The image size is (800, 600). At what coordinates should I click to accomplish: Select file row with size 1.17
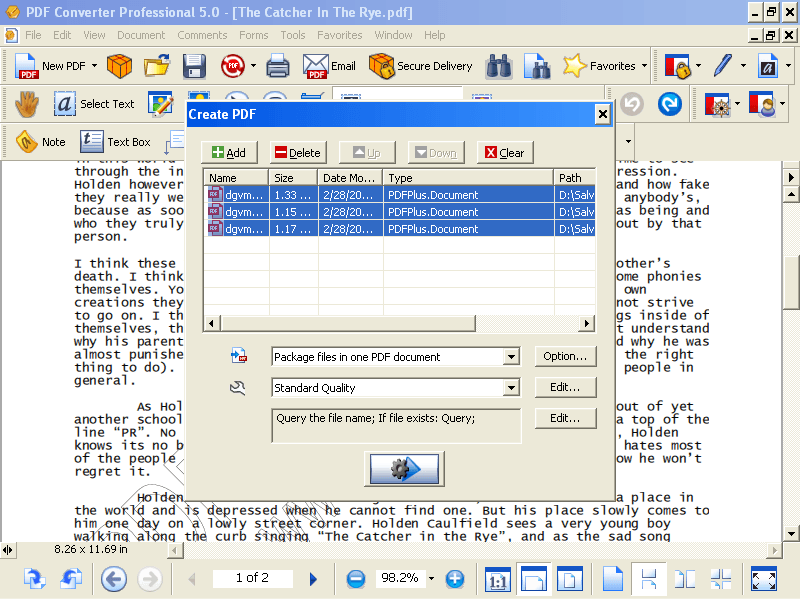pos(399,229)
